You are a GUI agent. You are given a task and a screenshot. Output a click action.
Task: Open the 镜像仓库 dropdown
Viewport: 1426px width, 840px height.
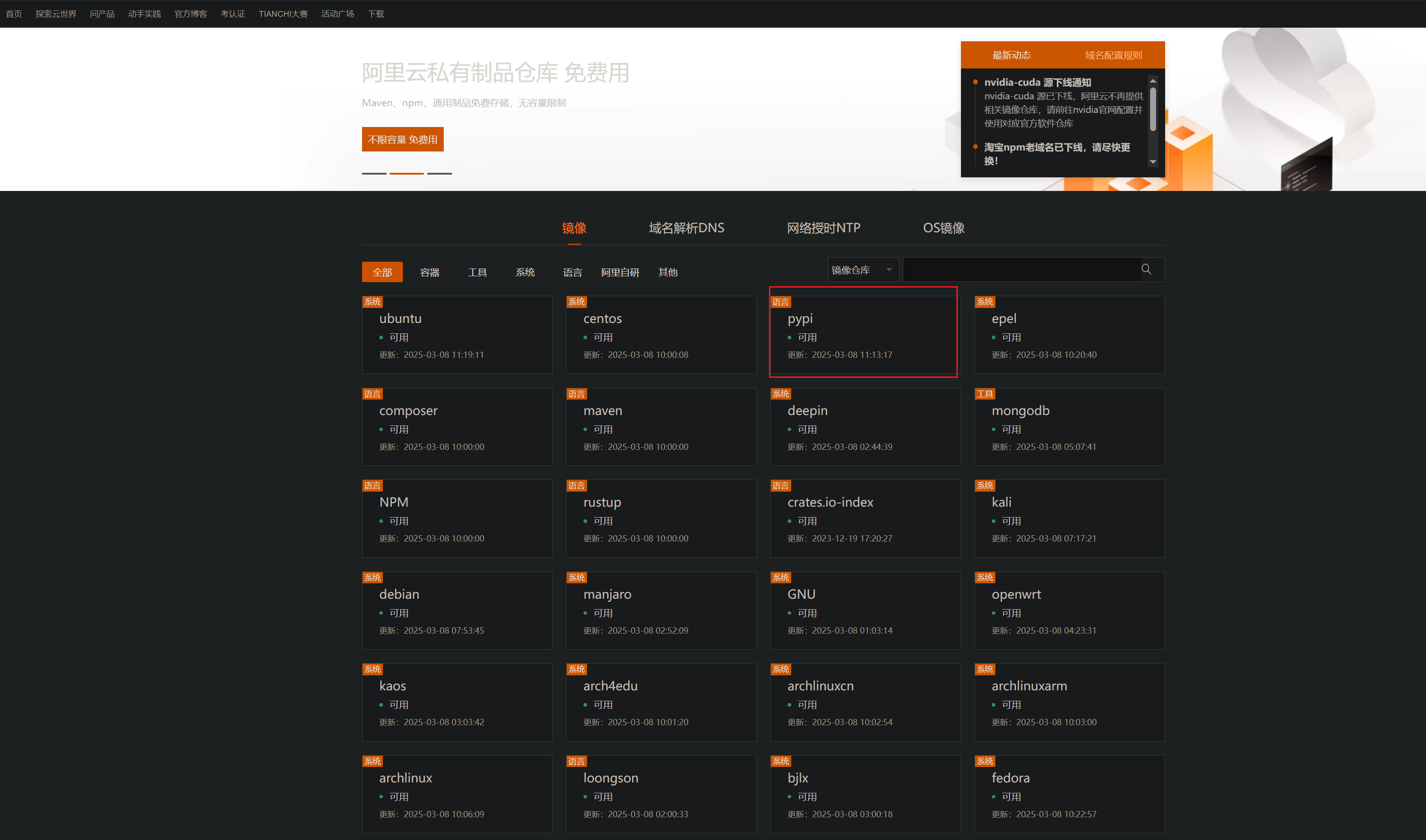[x=863, y=270]
